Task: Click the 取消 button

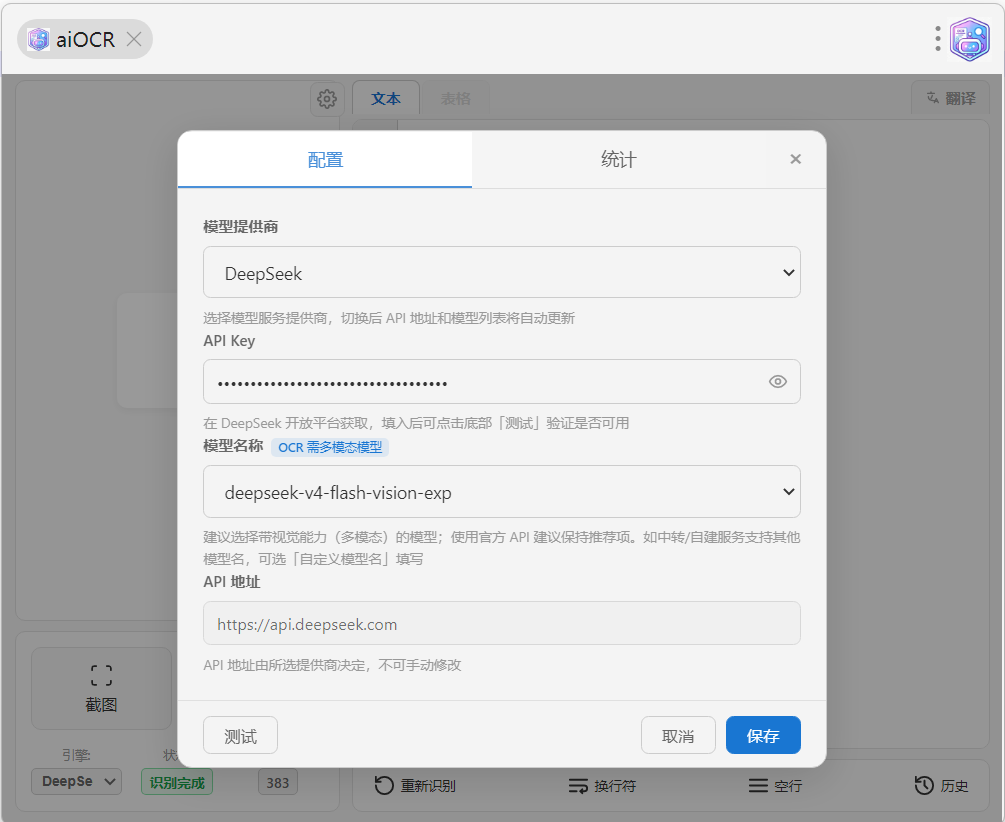Action: (x=678, y=735)
